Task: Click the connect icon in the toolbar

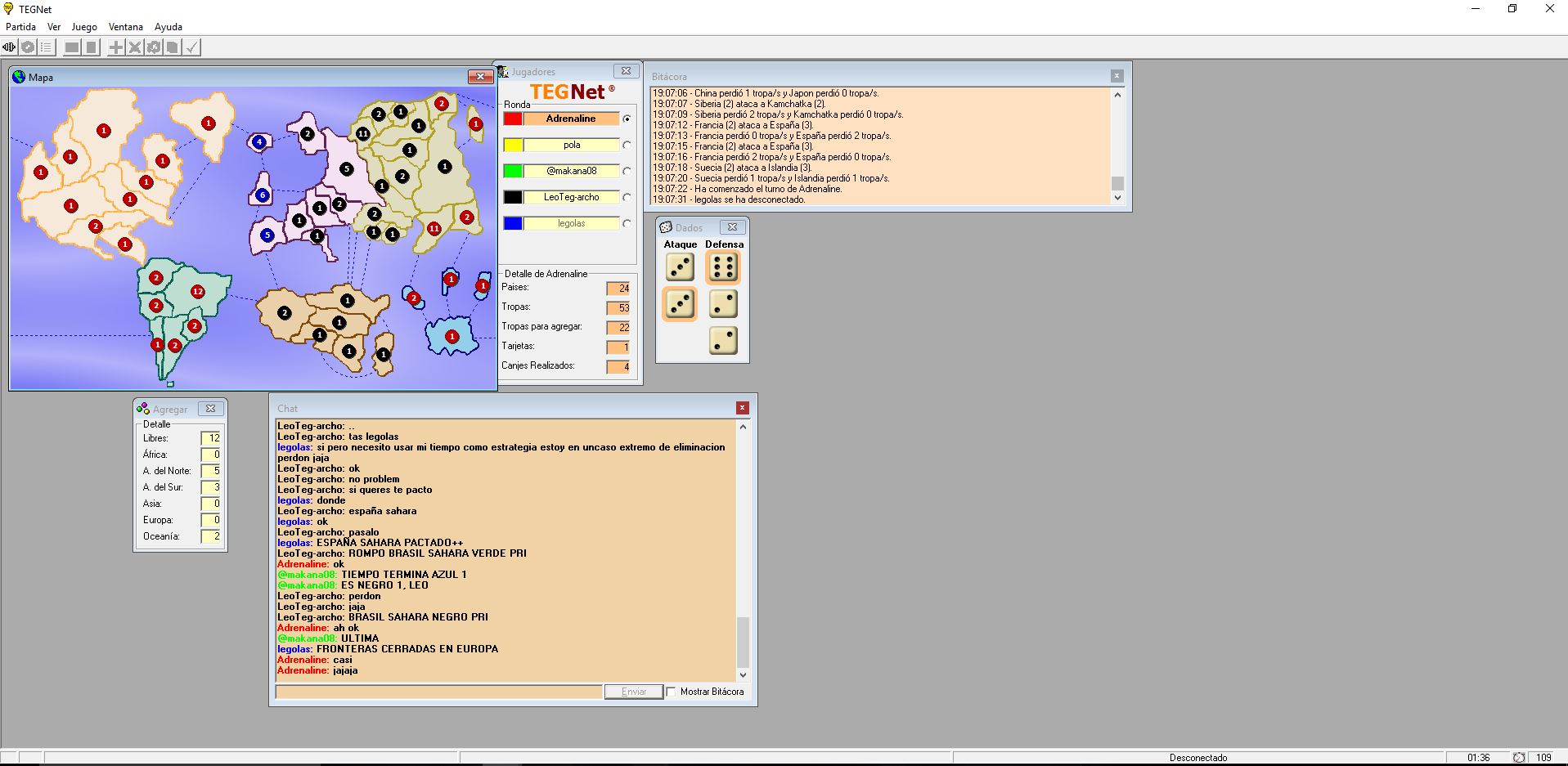Action: (9, 47)
